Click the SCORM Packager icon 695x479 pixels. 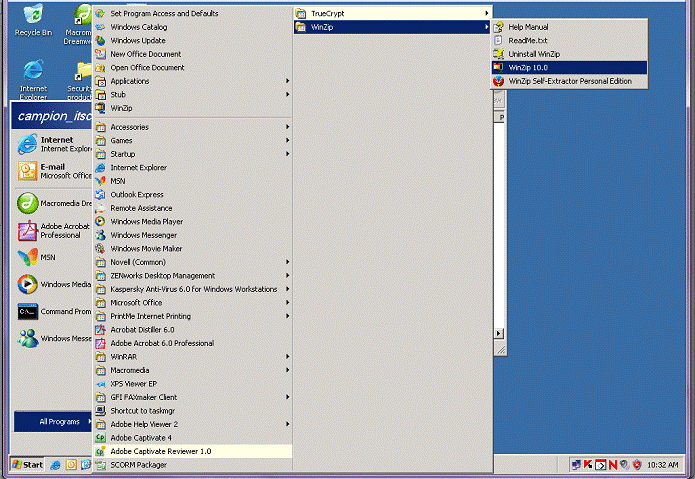pyautogui.click(x=101, y=465)
